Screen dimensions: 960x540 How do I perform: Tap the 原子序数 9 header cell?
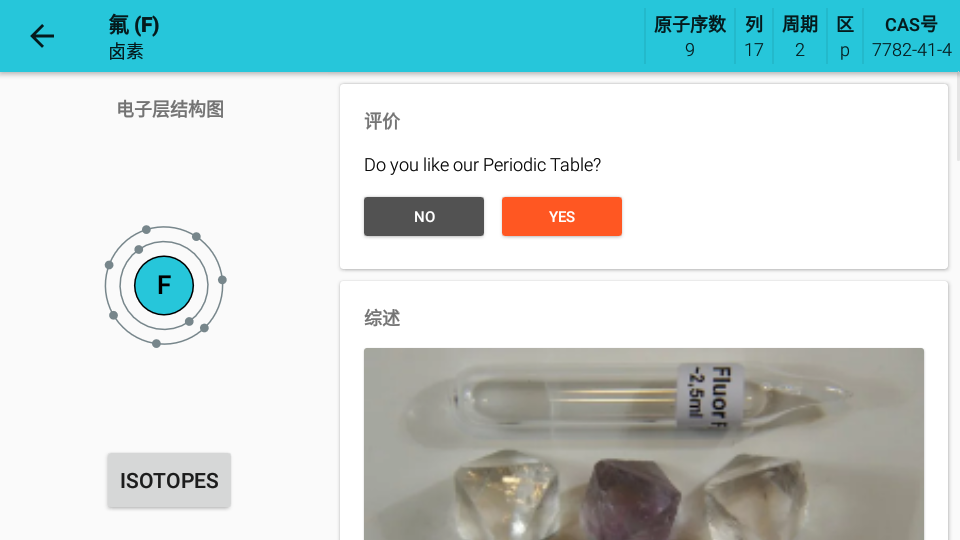tap(689, 36)
